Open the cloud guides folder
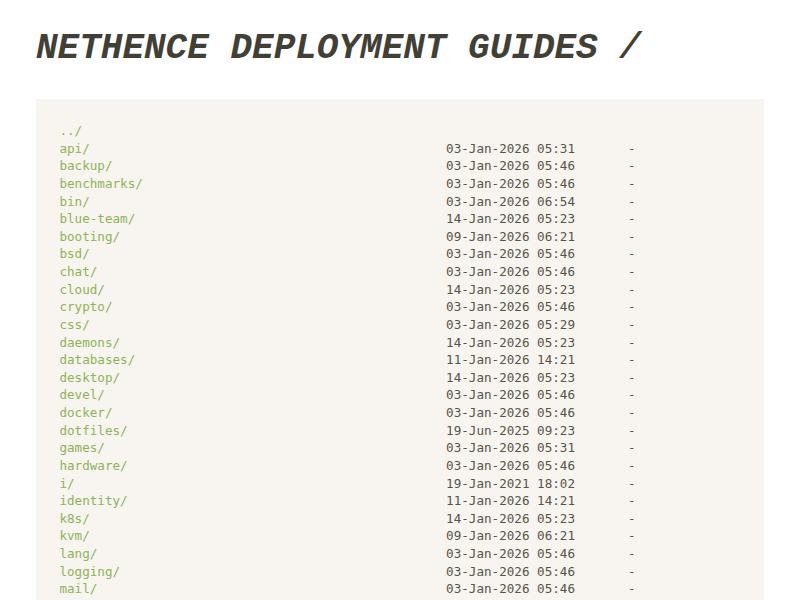The height and width of the screenshot is (600, 800). click(78, 289)
